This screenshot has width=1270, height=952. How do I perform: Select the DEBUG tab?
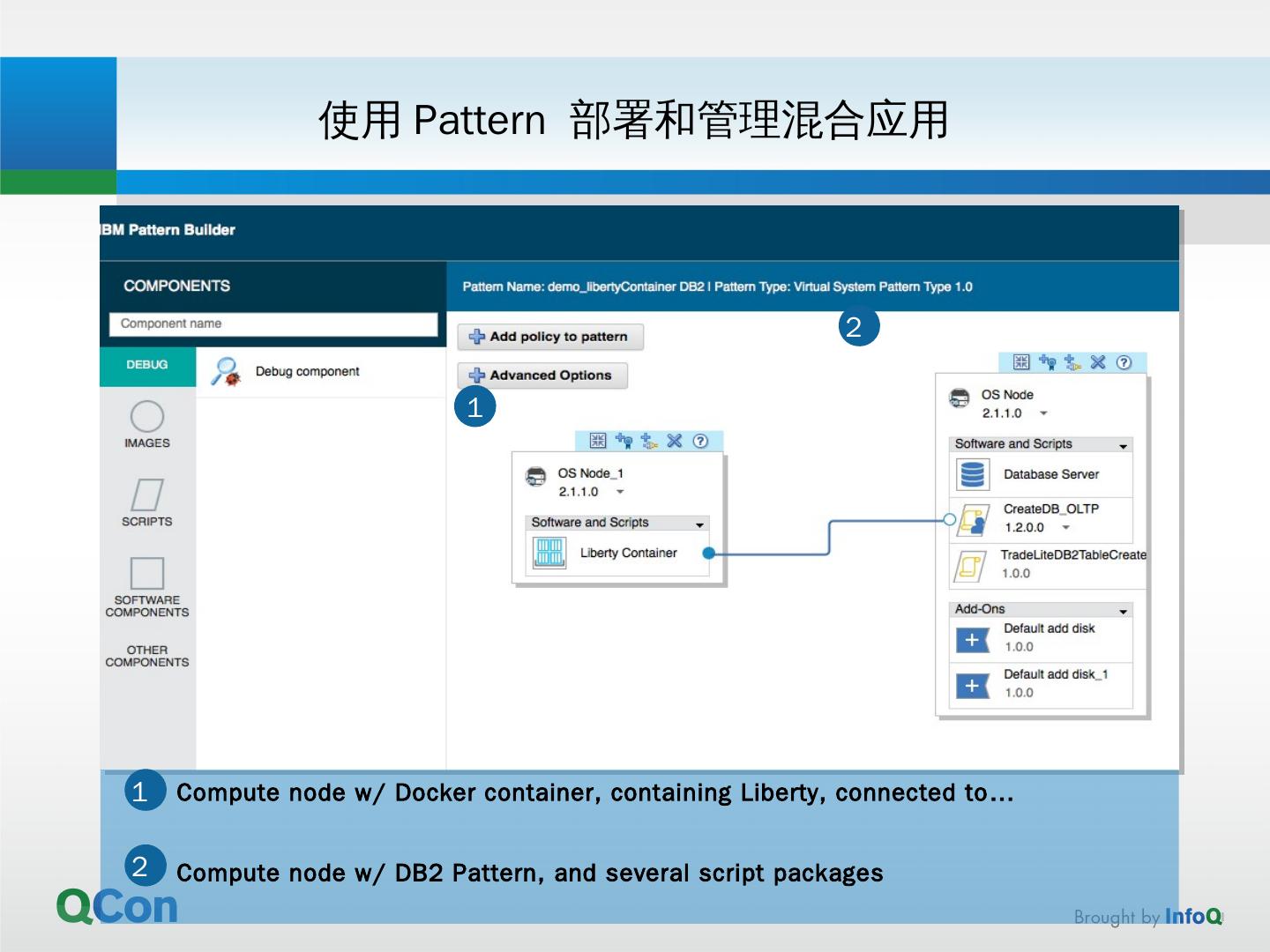[x=147, y=365]
